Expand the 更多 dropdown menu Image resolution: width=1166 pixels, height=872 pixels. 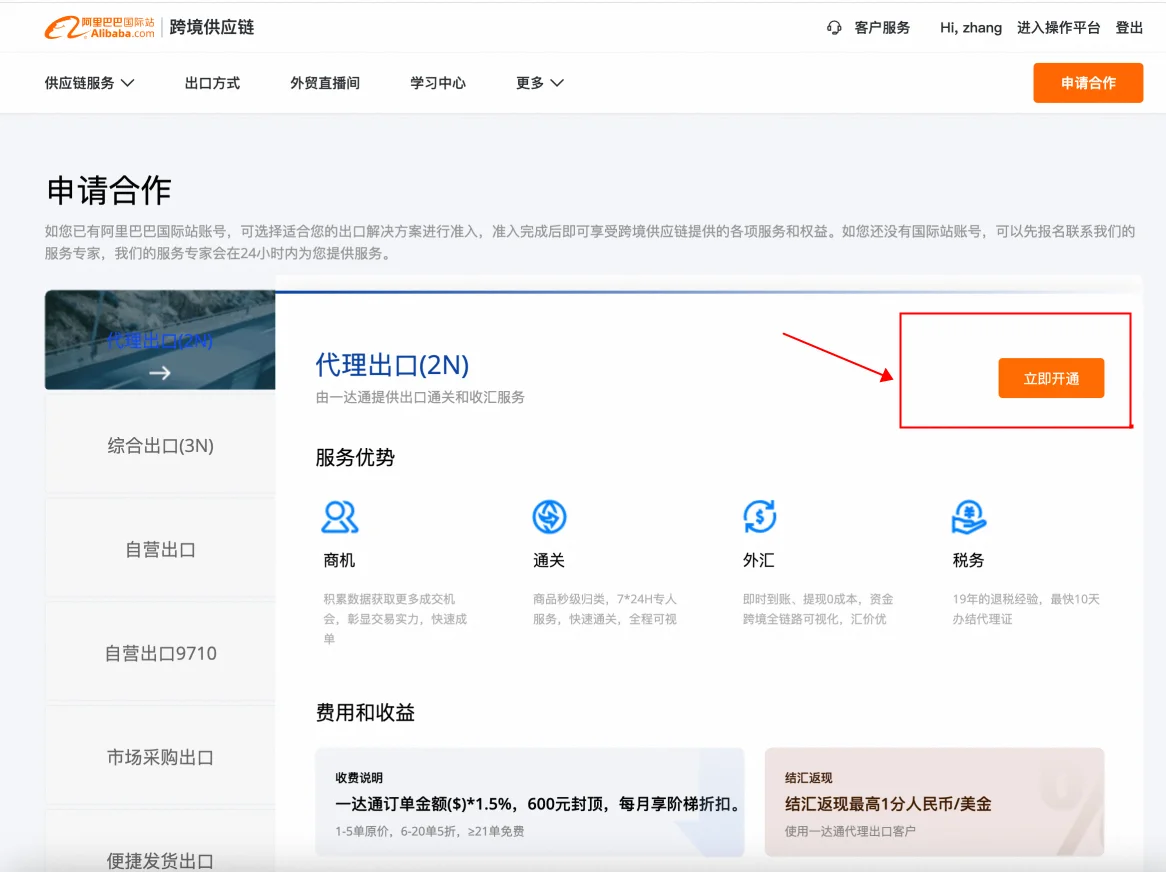tap(540, 83)
